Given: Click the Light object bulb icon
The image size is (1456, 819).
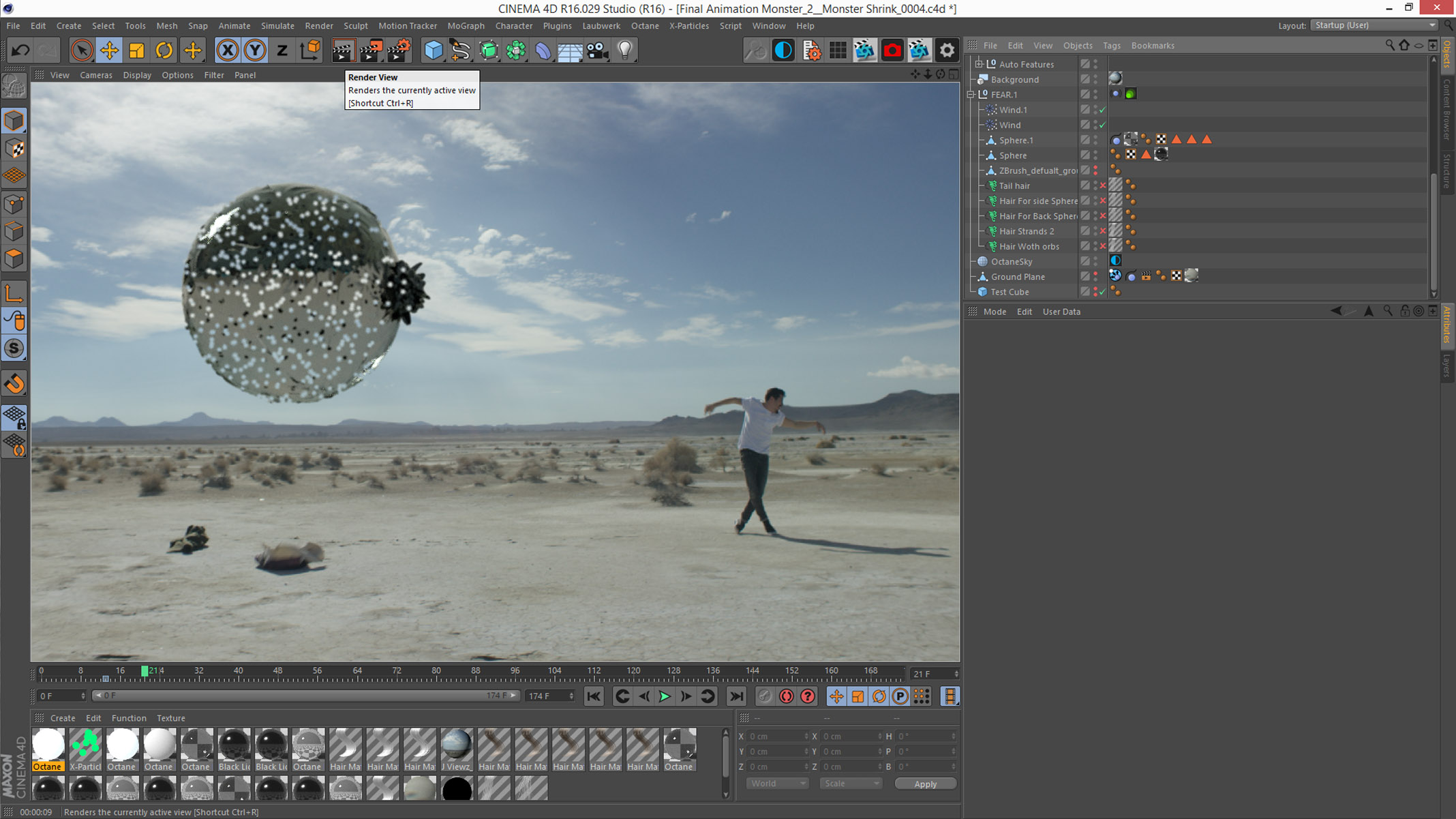Looking at the screenshot, I should pos(625,50).
